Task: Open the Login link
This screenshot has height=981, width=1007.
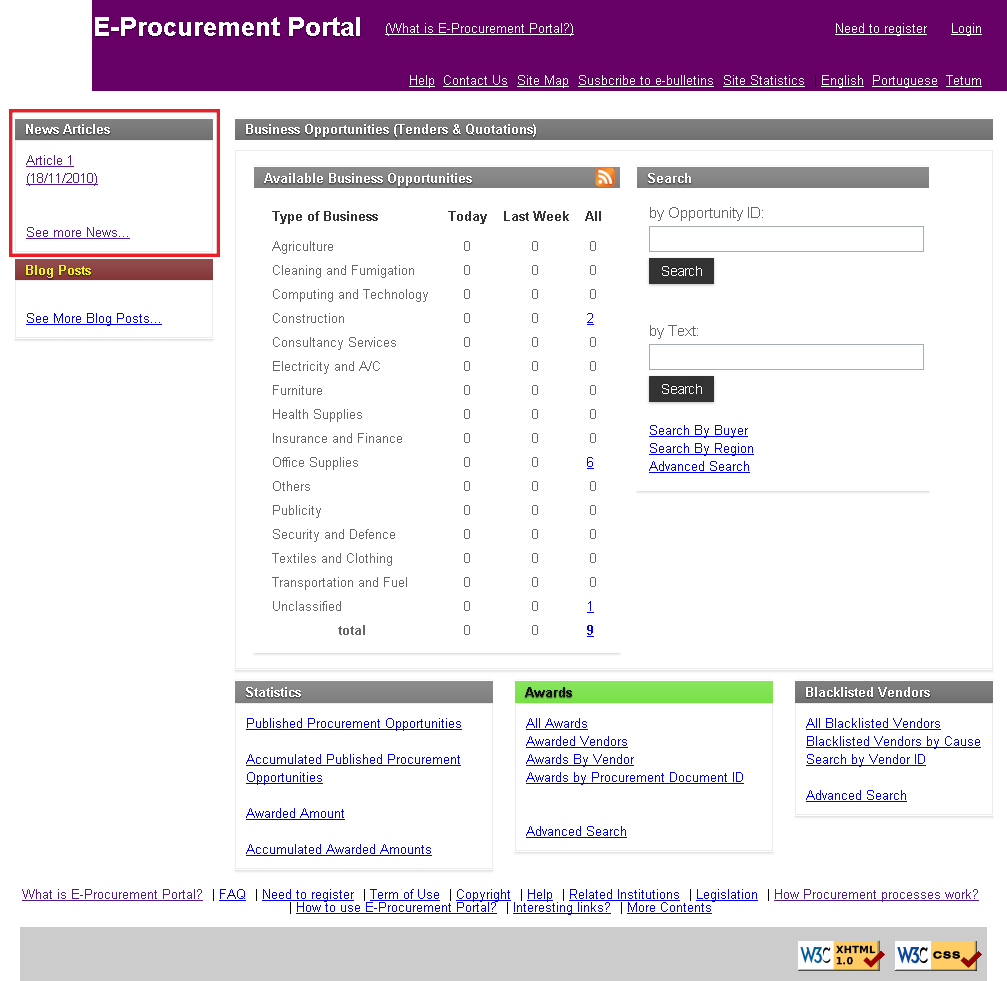Action: click(965, 29)
